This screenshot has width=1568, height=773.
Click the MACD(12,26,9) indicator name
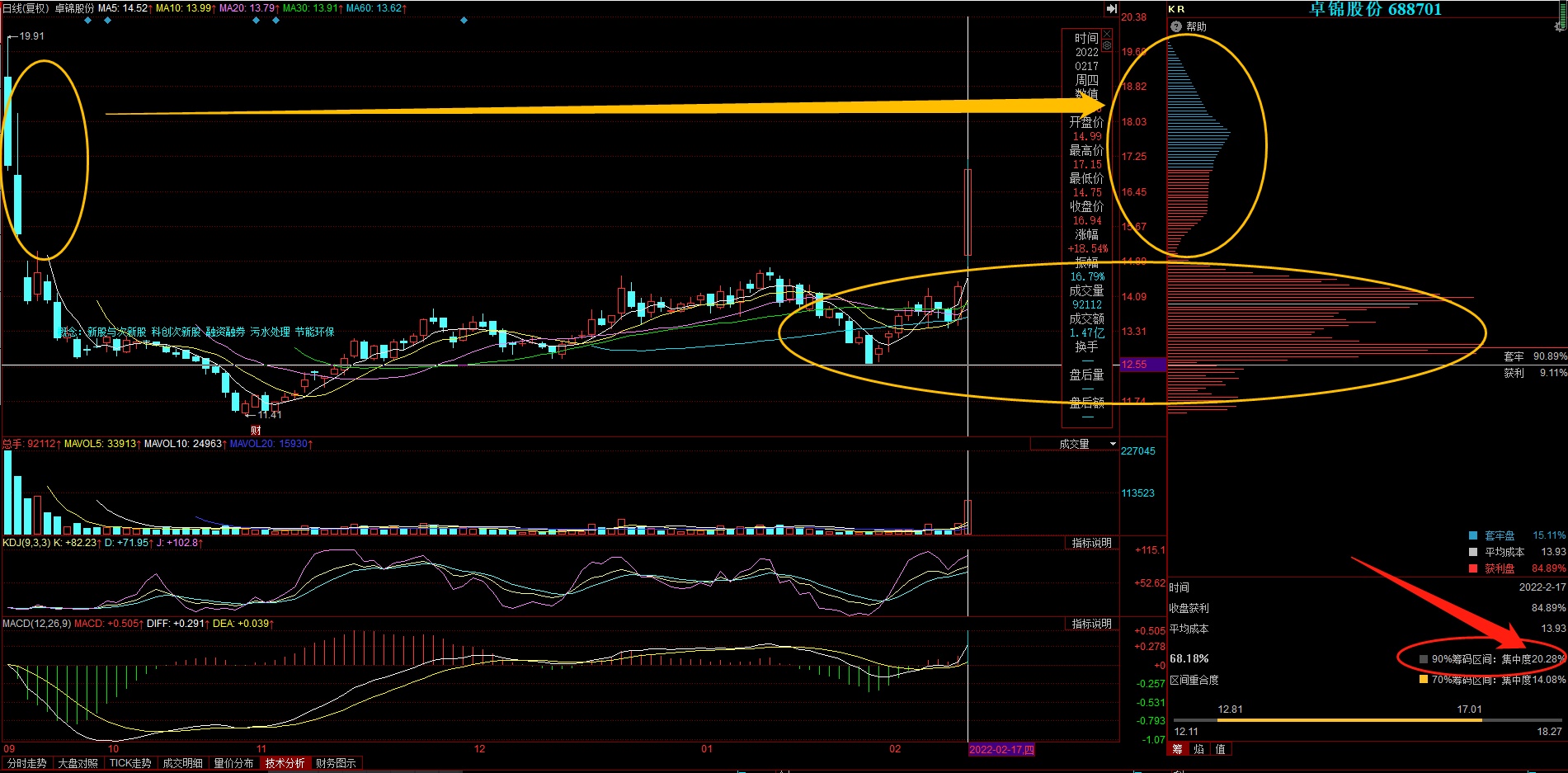click(37, 624)
